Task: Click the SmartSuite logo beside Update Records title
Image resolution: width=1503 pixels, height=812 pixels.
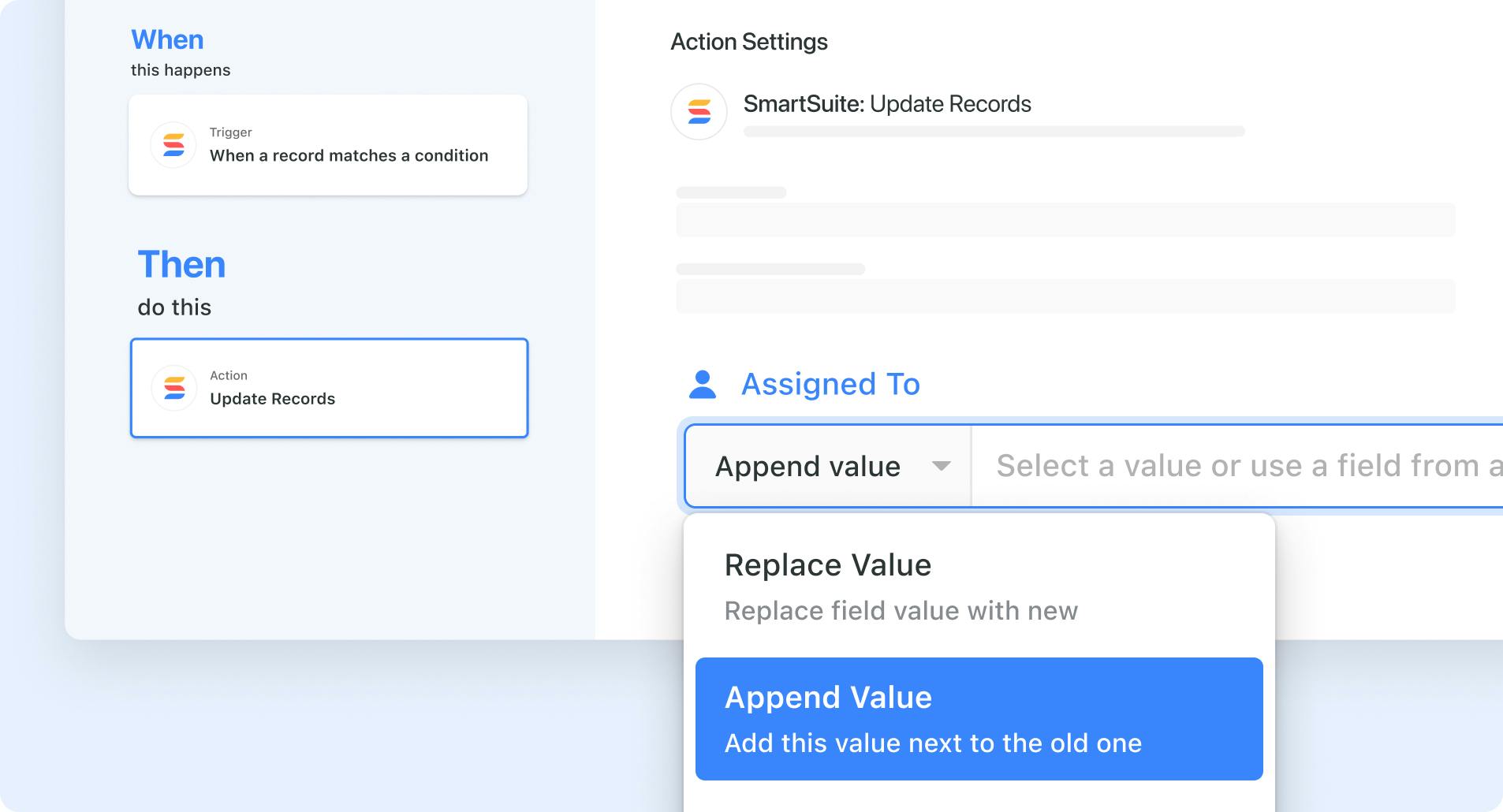Action: point(699,112)
